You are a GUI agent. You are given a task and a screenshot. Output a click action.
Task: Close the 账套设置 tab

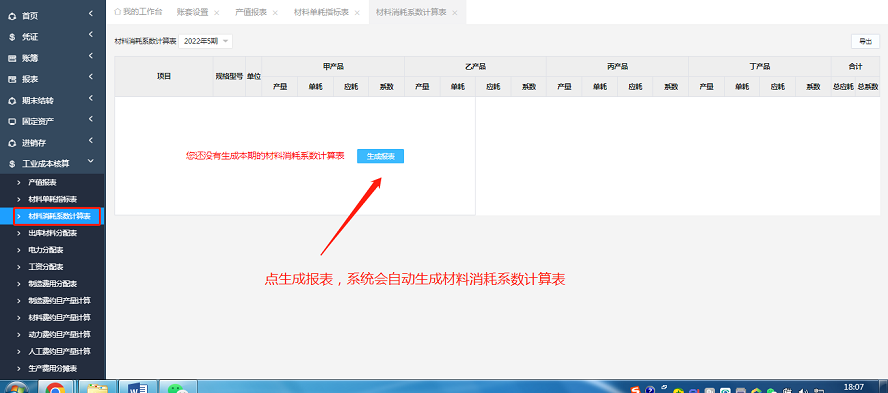[x=216, y=12]
